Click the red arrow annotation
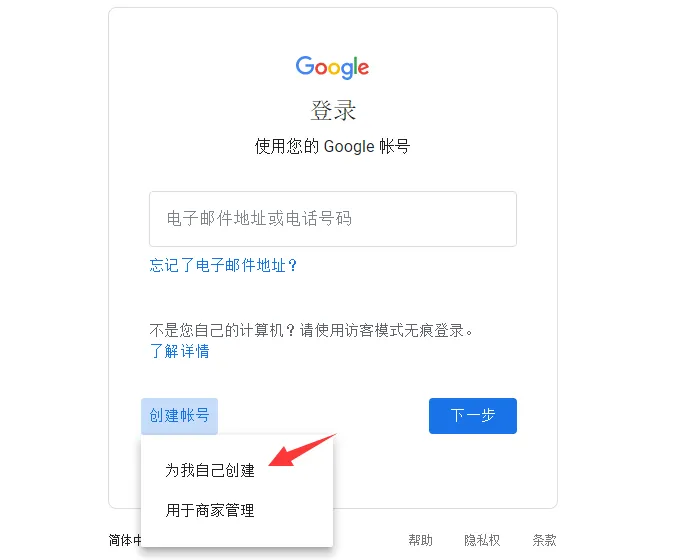Viewport: 677px width, 560px height. tap(302, 451)
